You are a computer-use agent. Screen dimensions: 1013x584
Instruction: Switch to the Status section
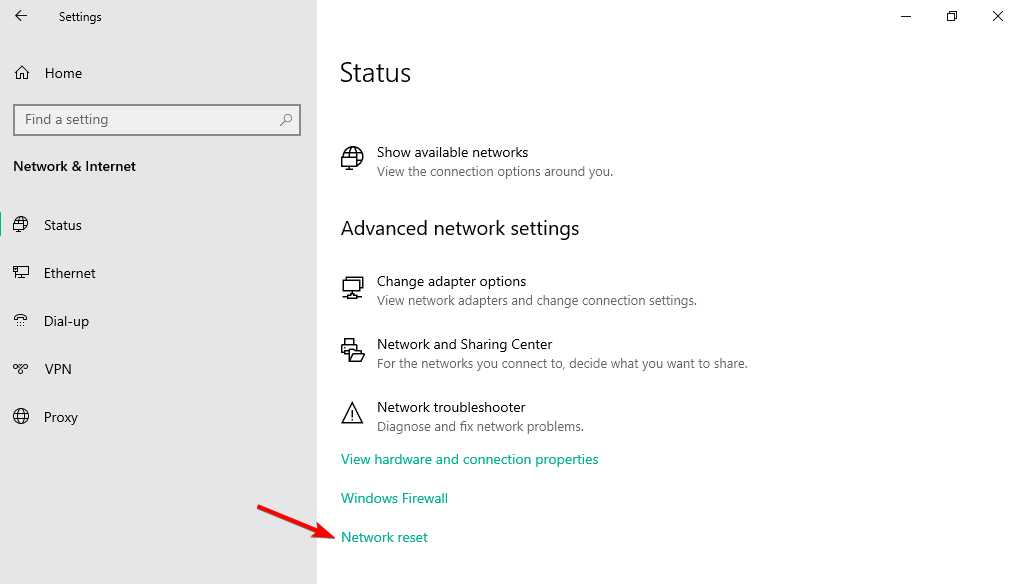(64, 224)
